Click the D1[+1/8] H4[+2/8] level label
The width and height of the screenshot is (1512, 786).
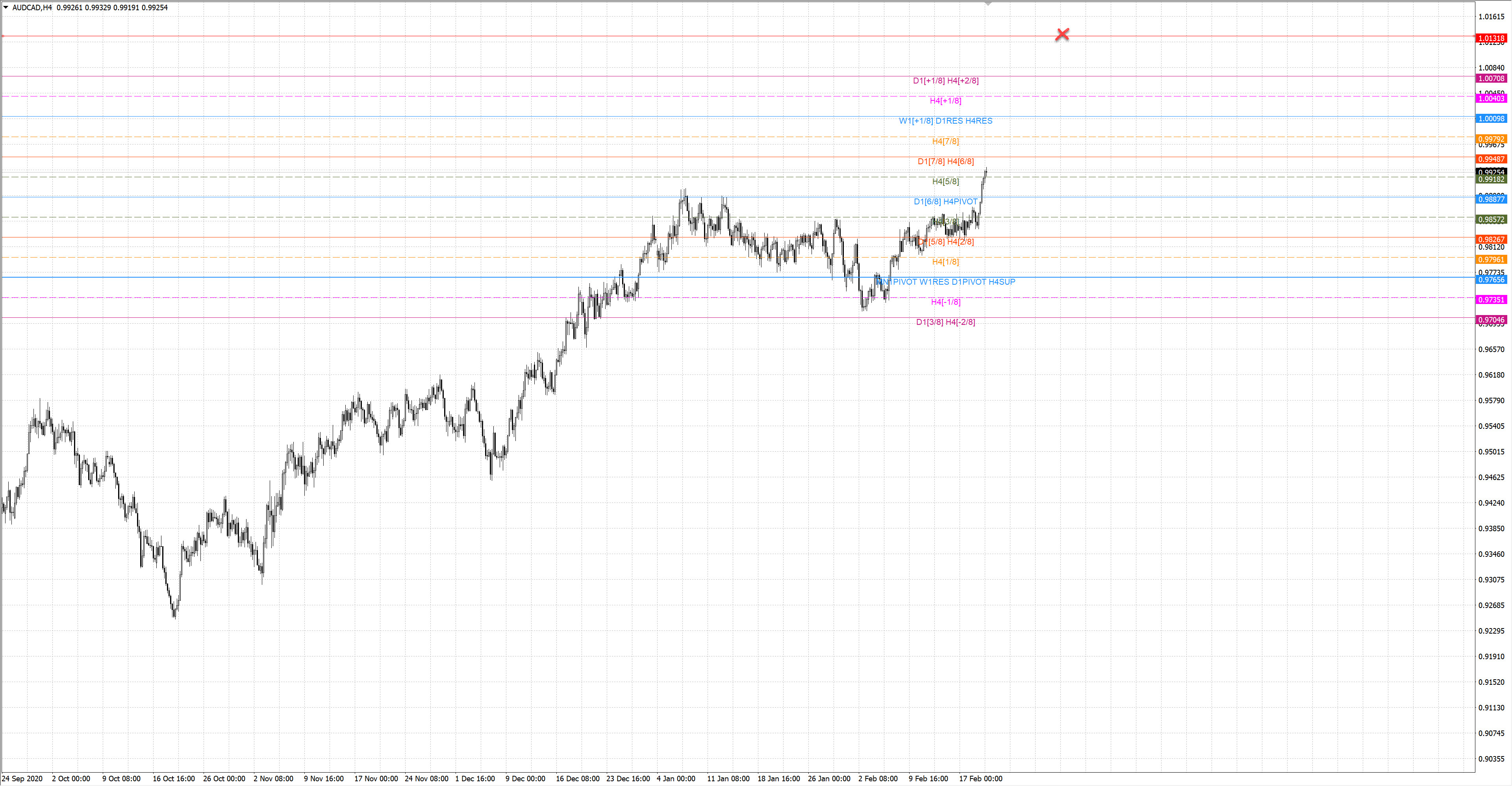(945, 81)
